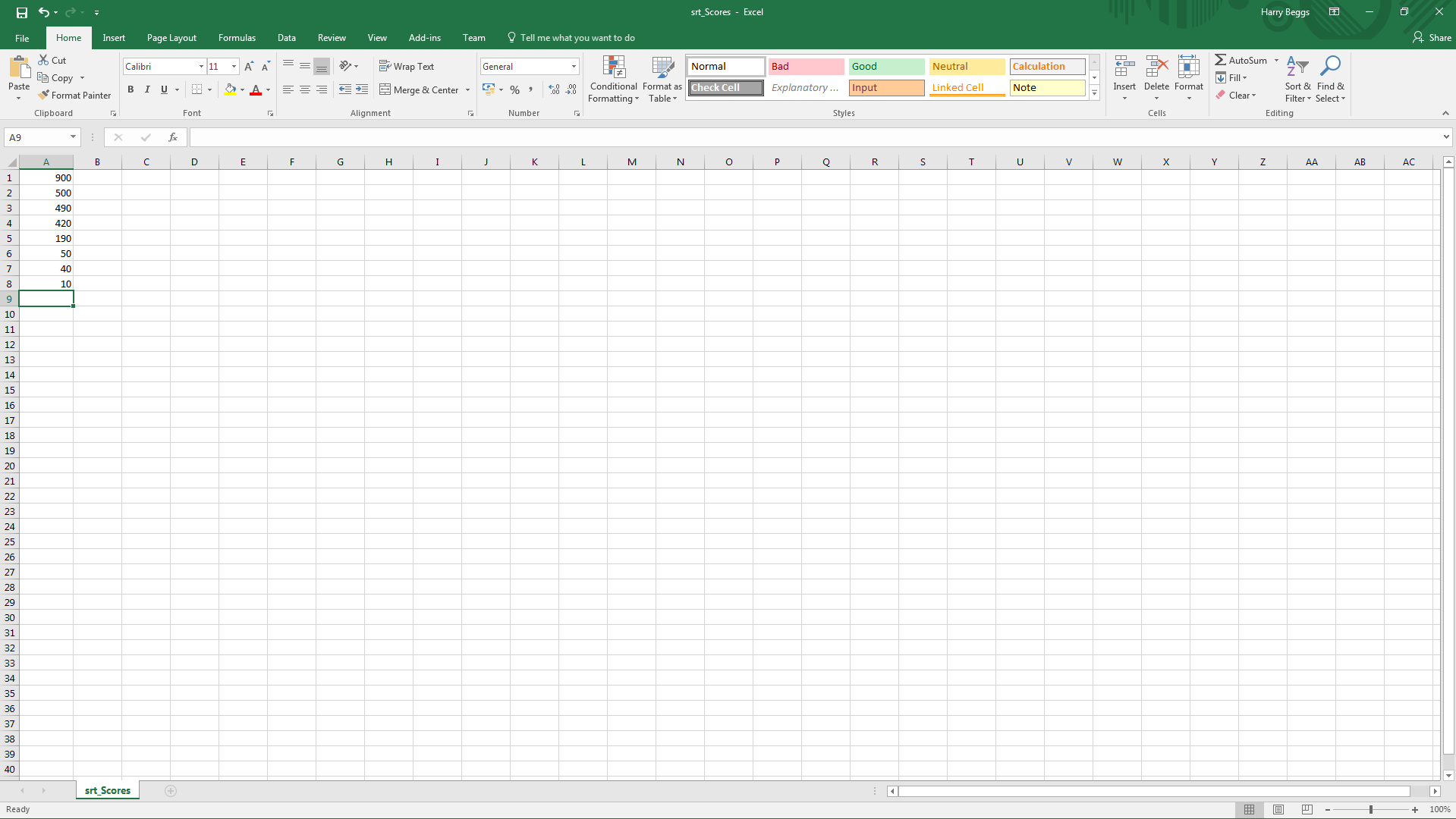This screenshot has width=1456, height=819.
Task: Decrease the font size
Action: click(266, 67)
